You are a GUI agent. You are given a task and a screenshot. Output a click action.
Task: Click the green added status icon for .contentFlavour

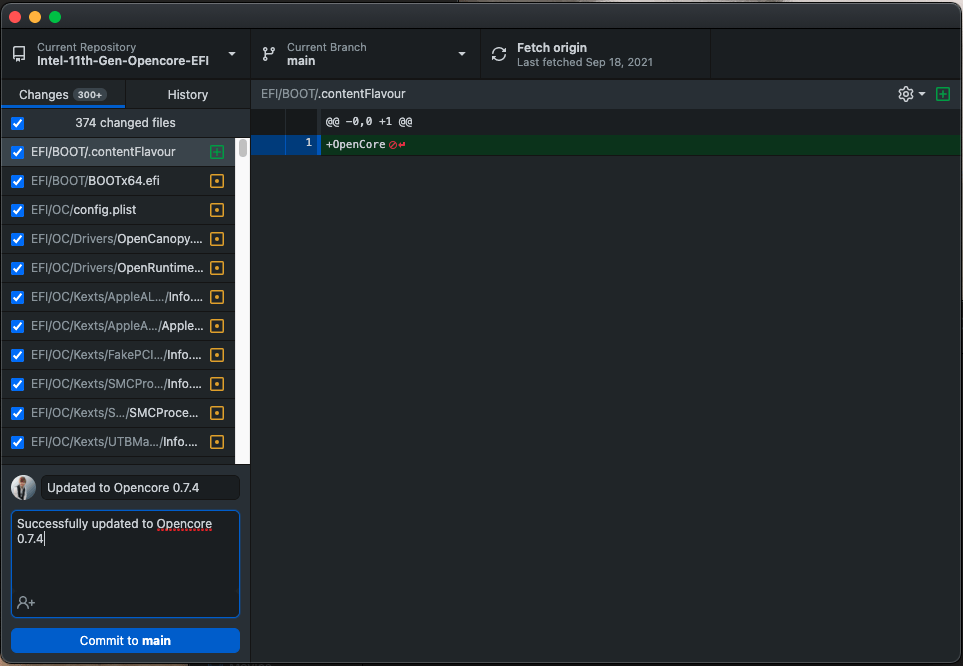217,152
